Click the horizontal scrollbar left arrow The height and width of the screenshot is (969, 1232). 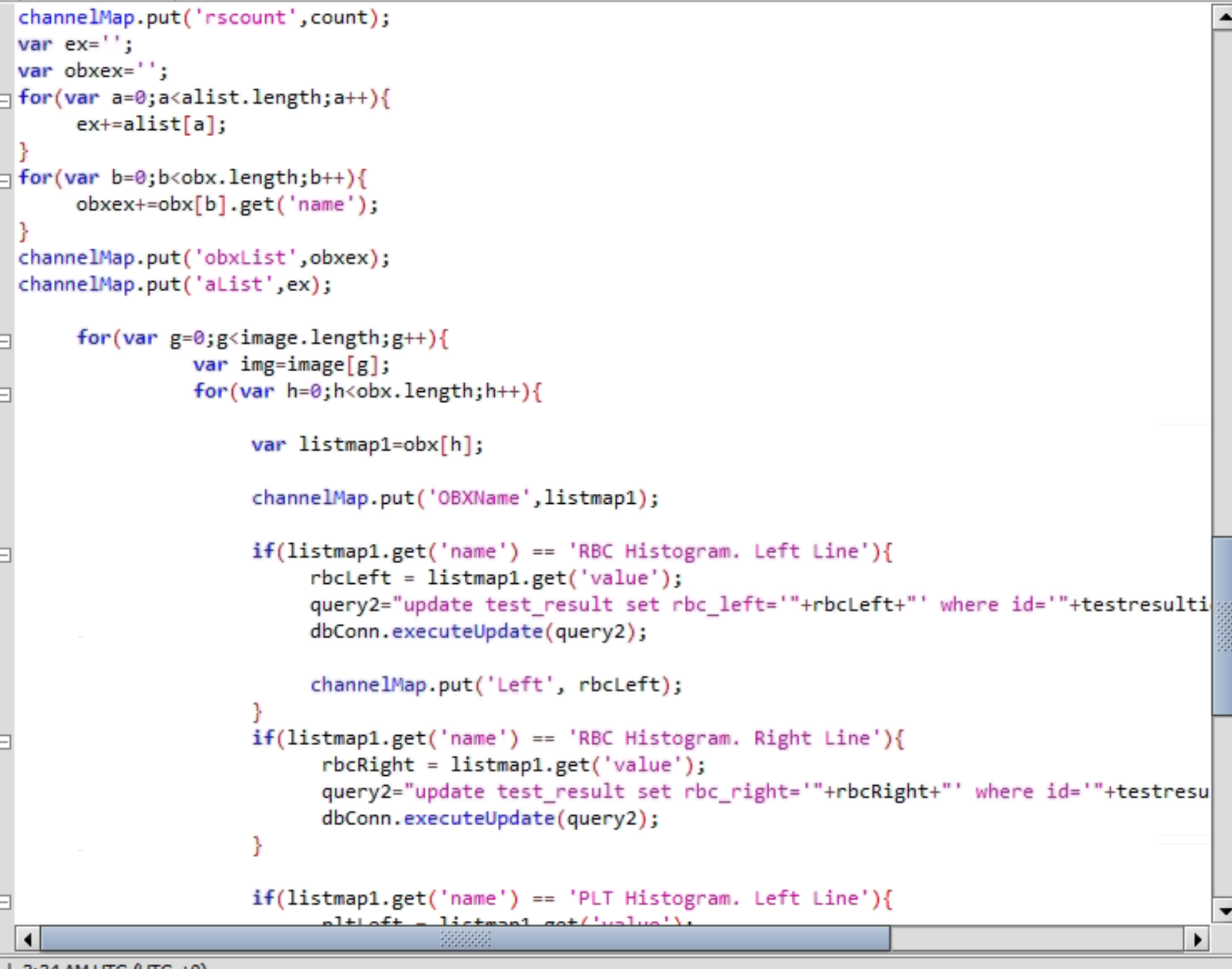(x=27, y=940)
